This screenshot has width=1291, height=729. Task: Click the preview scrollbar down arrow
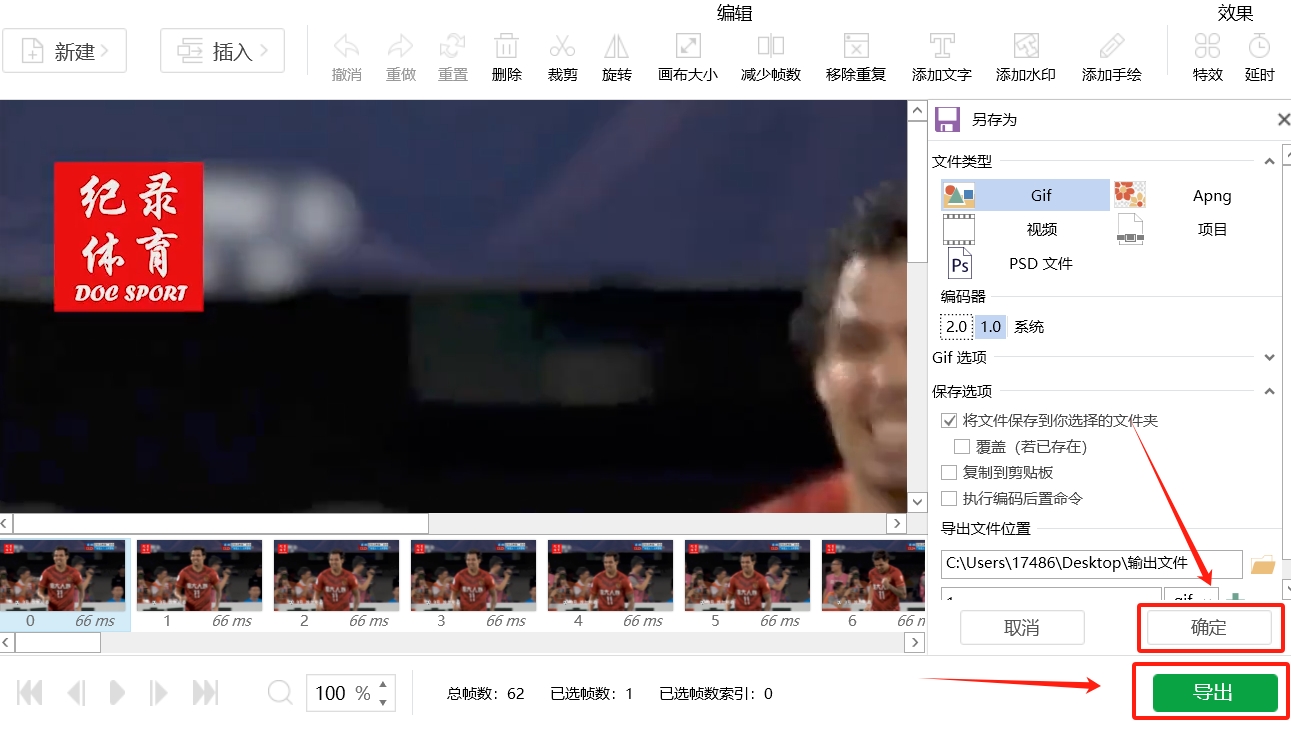click(x=917, y=502)
